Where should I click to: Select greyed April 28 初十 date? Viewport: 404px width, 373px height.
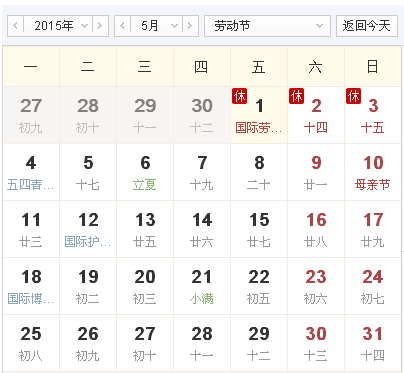(x=88, y=115)
